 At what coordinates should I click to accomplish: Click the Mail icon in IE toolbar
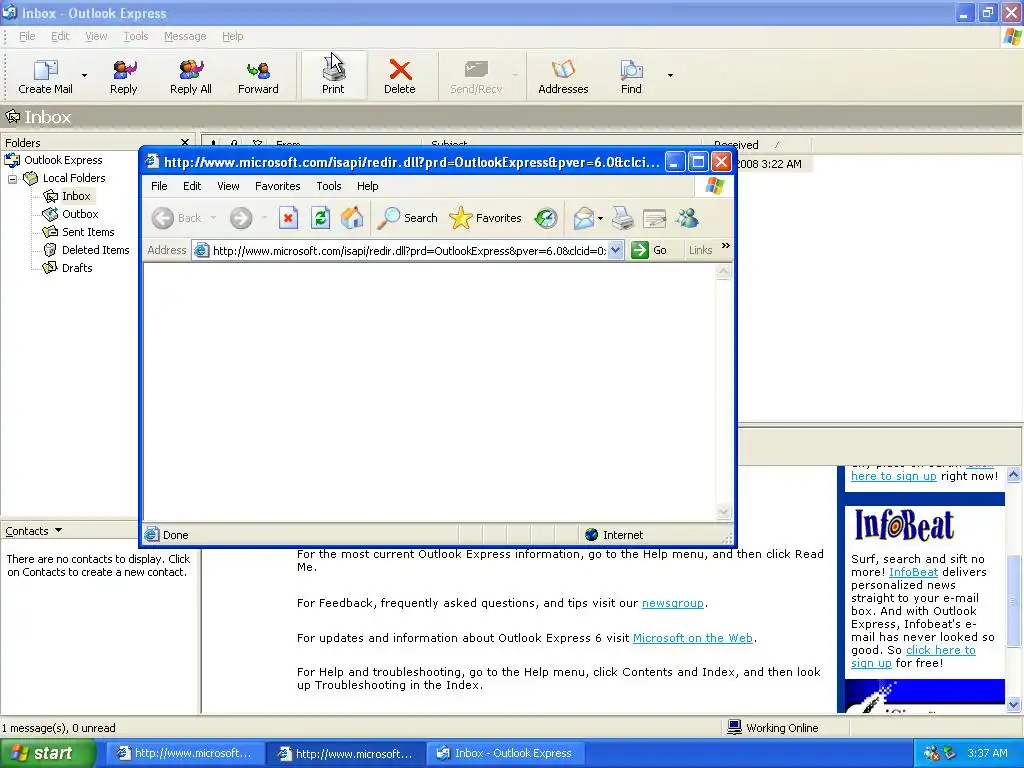click(x=584, y=218)
